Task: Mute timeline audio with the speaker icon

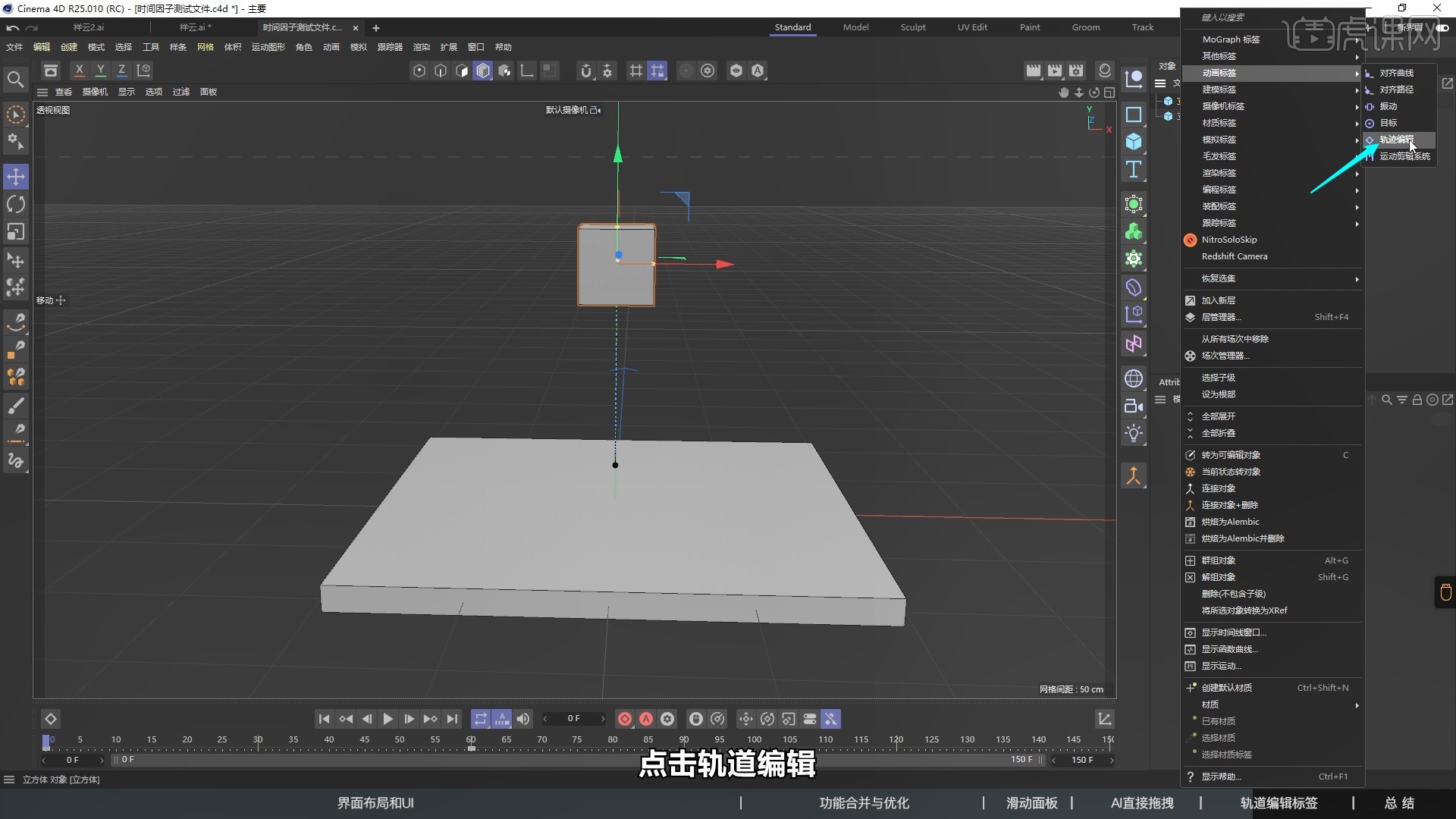Action: [524, 719]
